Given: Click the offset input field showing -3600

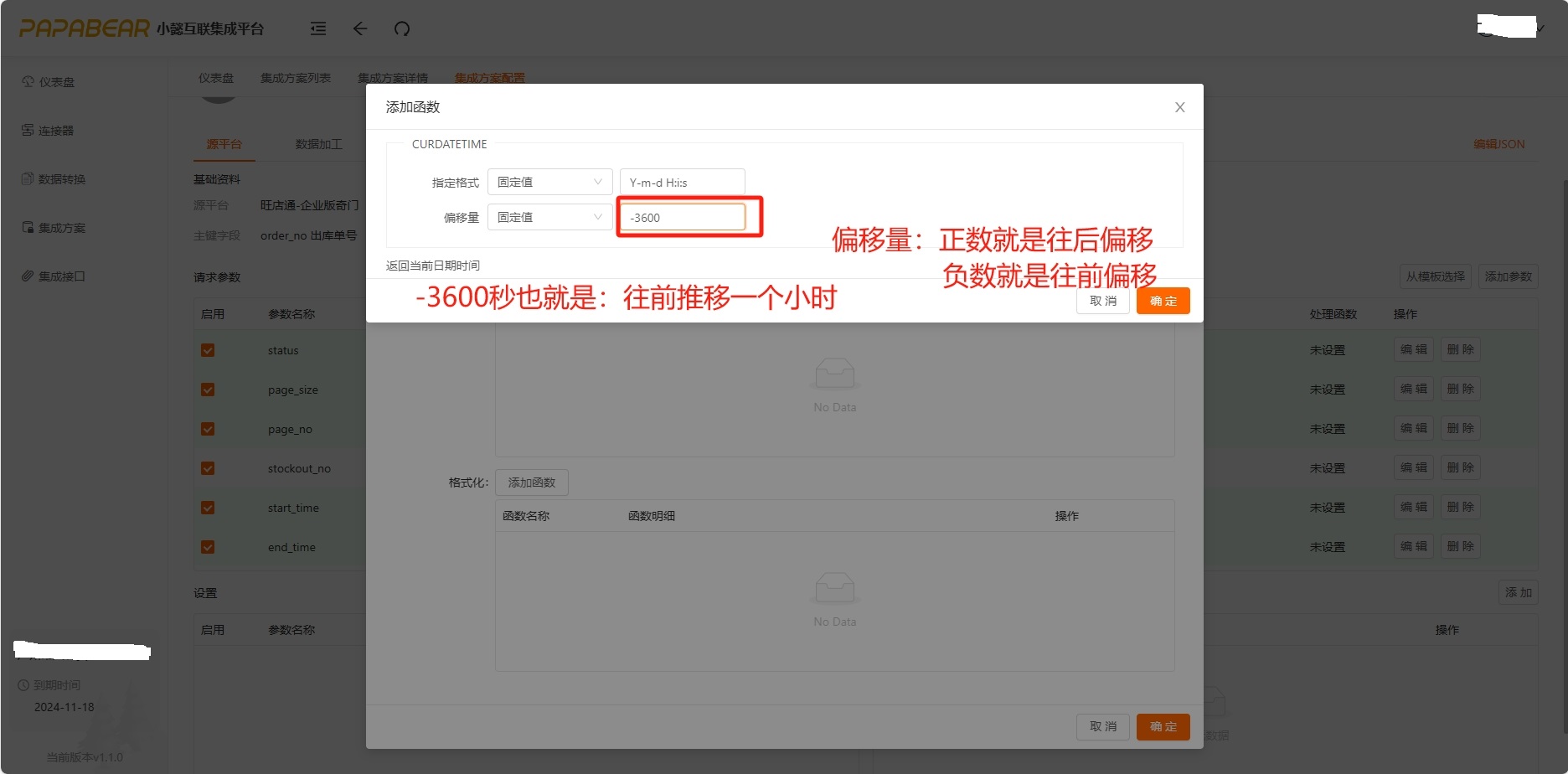Looking at the screenshot, I should click(682, 217).
